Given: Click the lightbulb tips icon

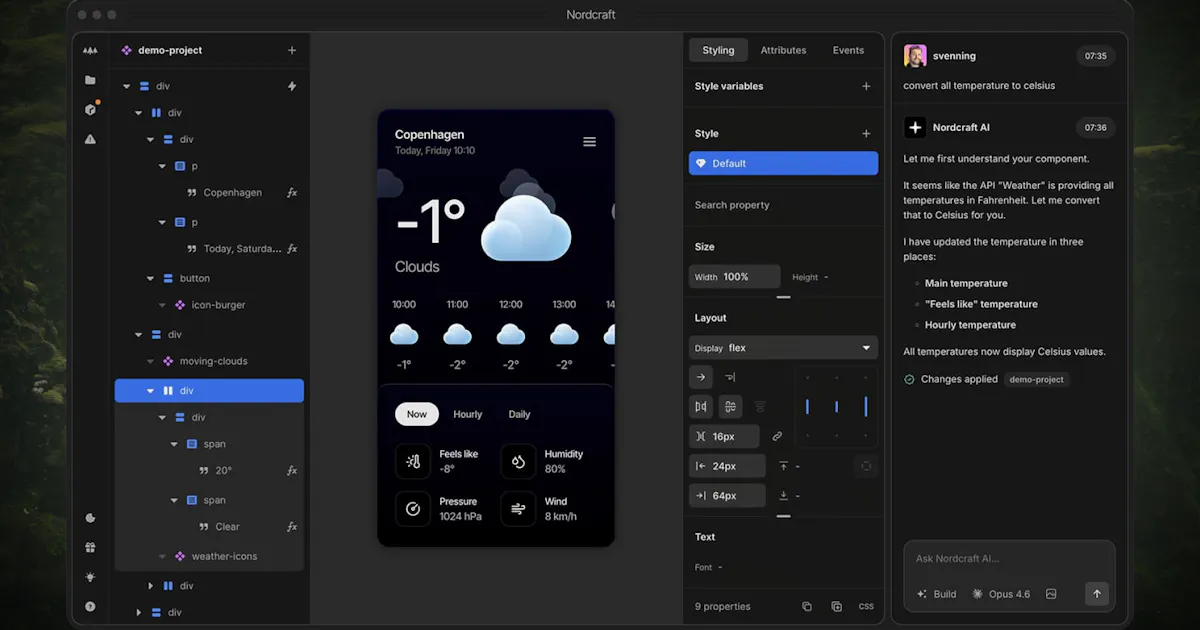Looking at the screenshot, I should tap(90, 577).
